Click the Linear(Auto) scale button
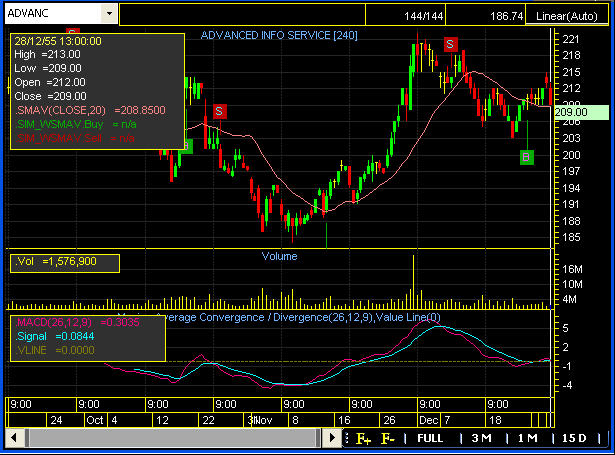Viewport: 615px width, 455px height. [x=567, y=16]
